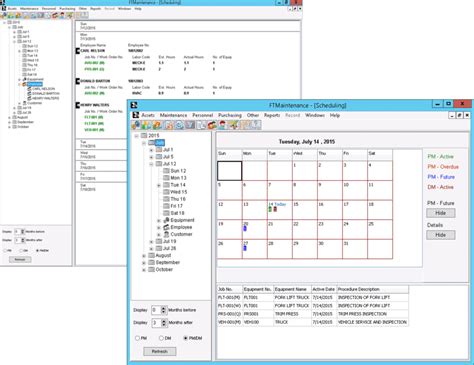Click the Months before stepper arrows
The width and height of the screenshot is (474, 365).
pyautogui.click(x=163, y=310)
